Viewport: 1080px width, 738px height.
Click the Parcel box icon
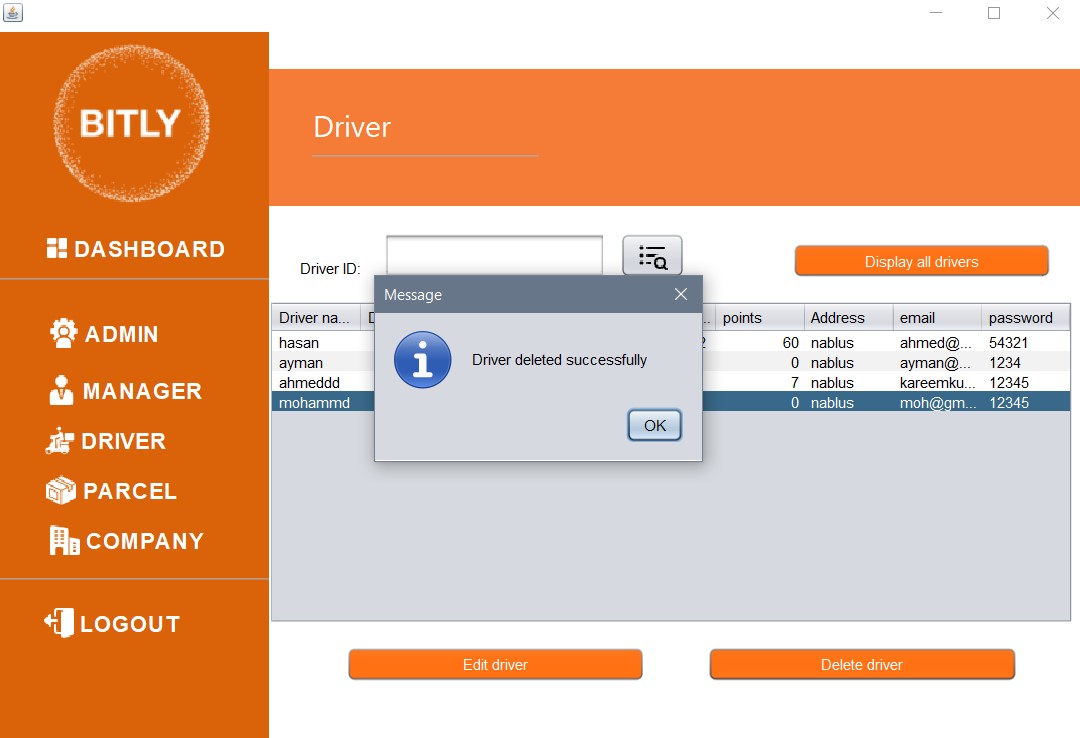[x=61, y=491]
